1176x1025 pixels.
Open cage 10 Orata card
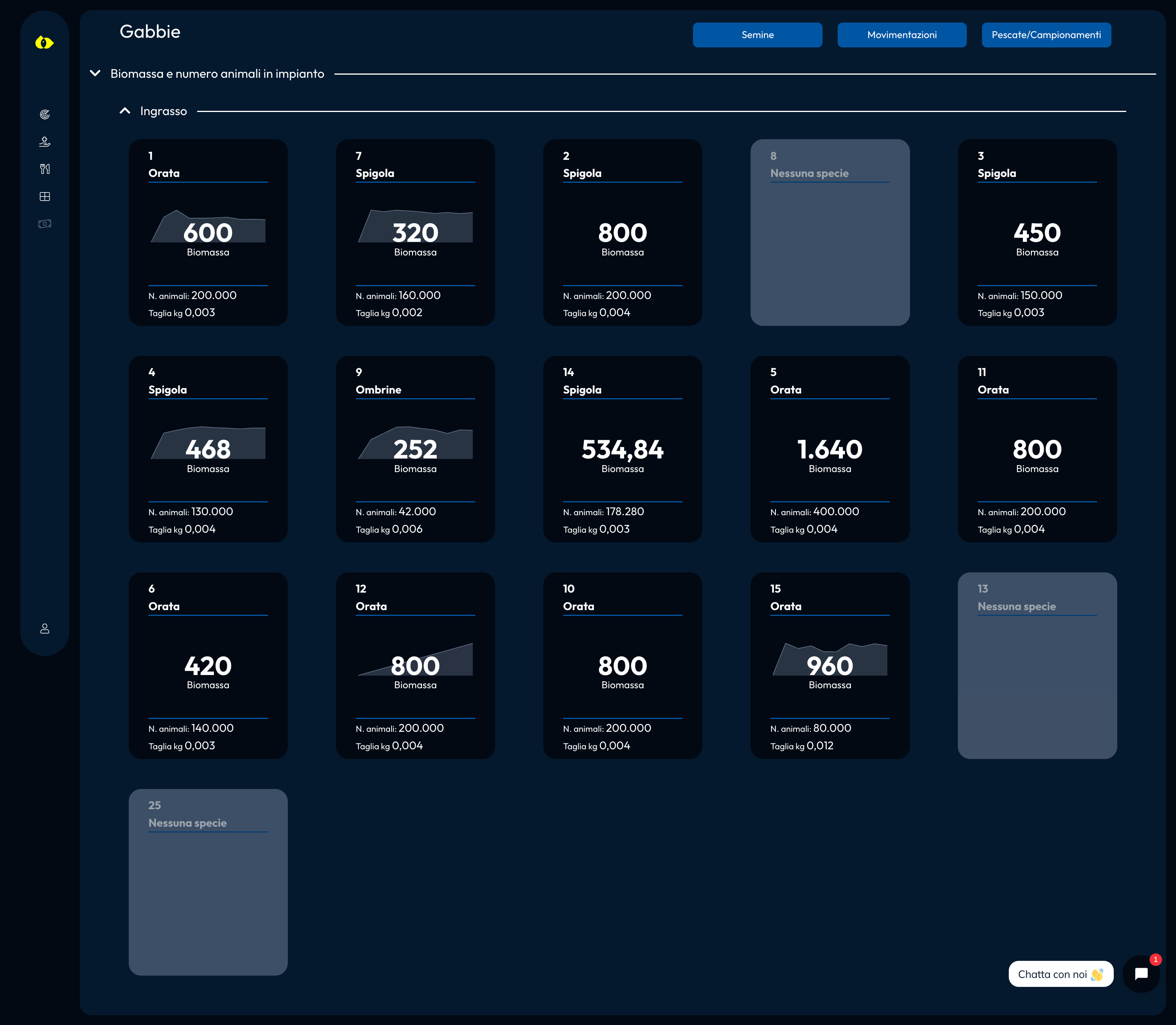click(x=622, y=666)
